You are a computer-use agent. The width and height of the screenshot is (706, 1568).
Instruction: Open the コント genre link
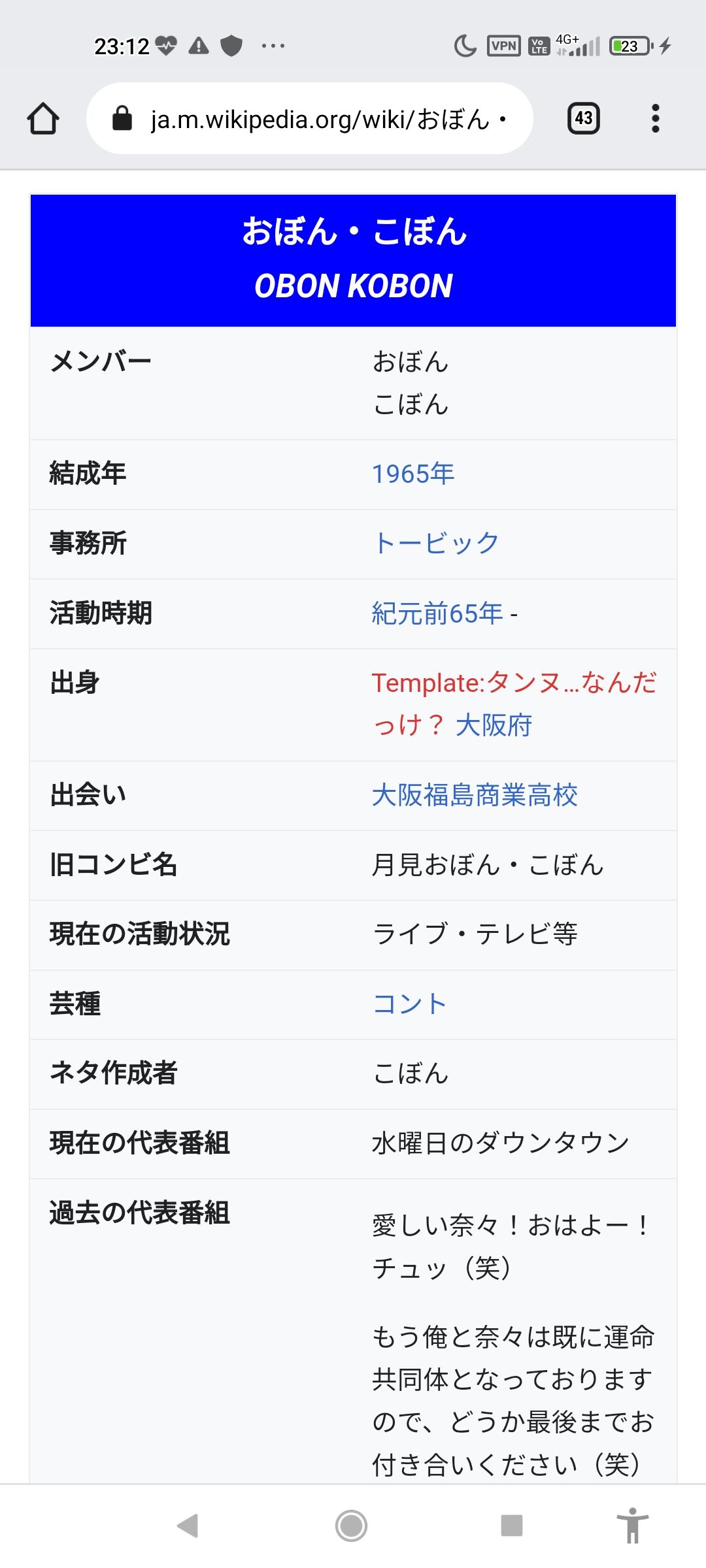tap(410, 1004)
